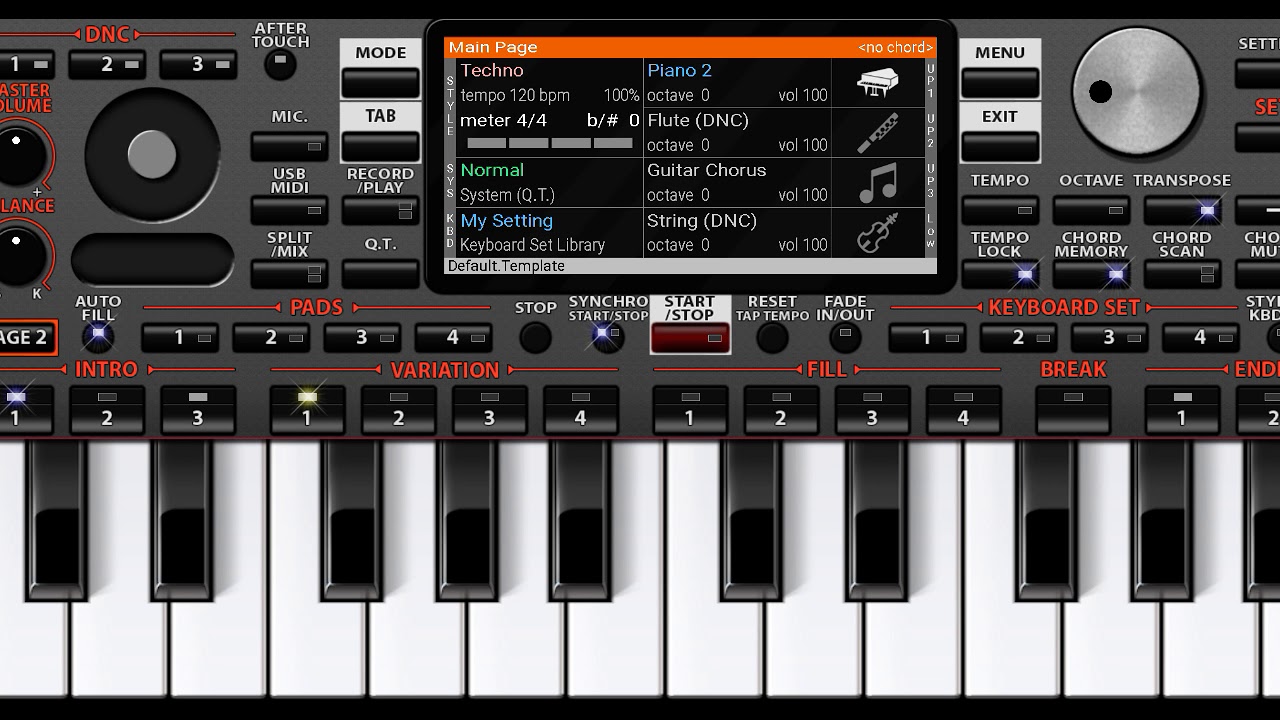Select DNC button 2

pos(107,64)
